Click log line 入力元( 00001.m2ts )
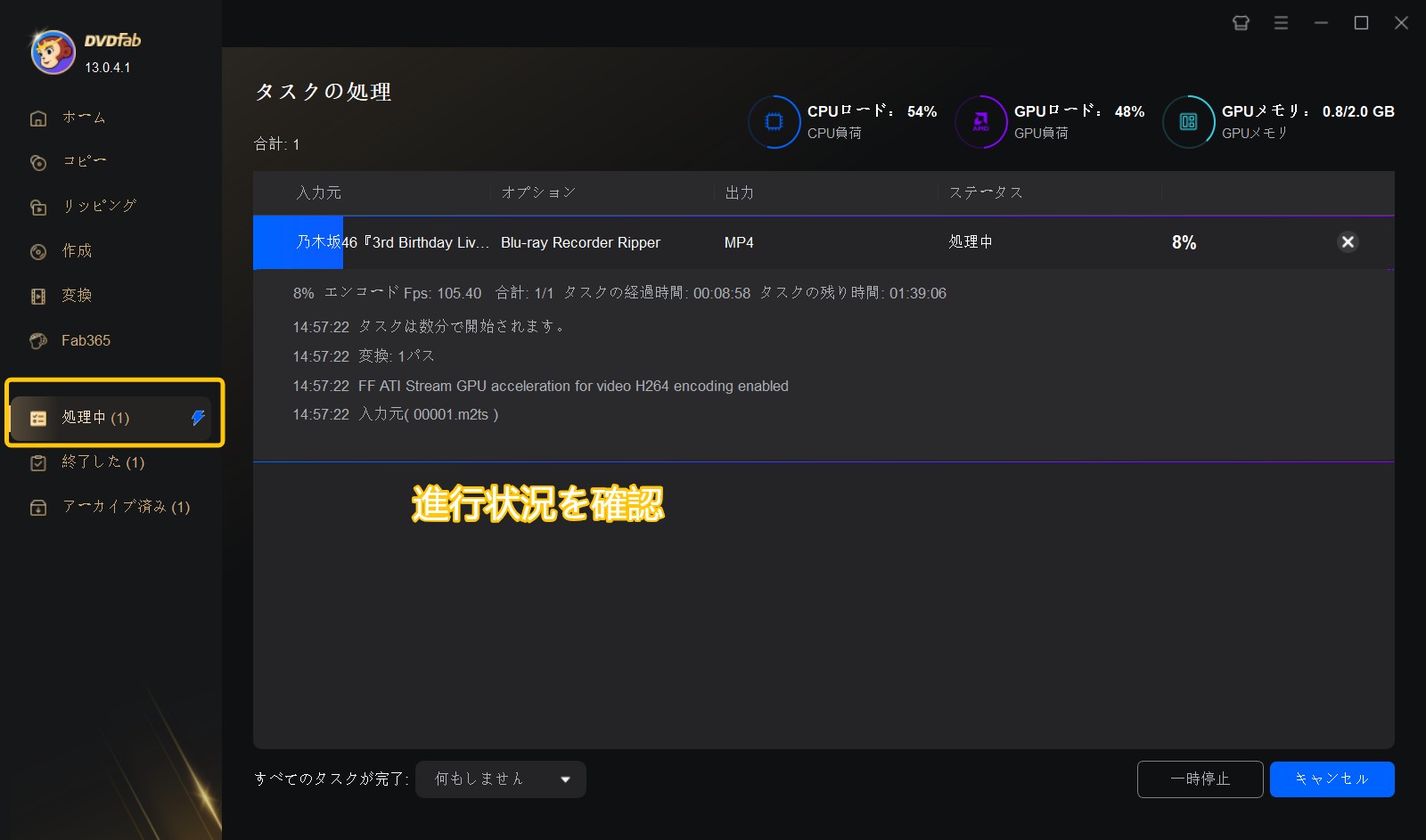1426x840 pixels. (396, 415)
